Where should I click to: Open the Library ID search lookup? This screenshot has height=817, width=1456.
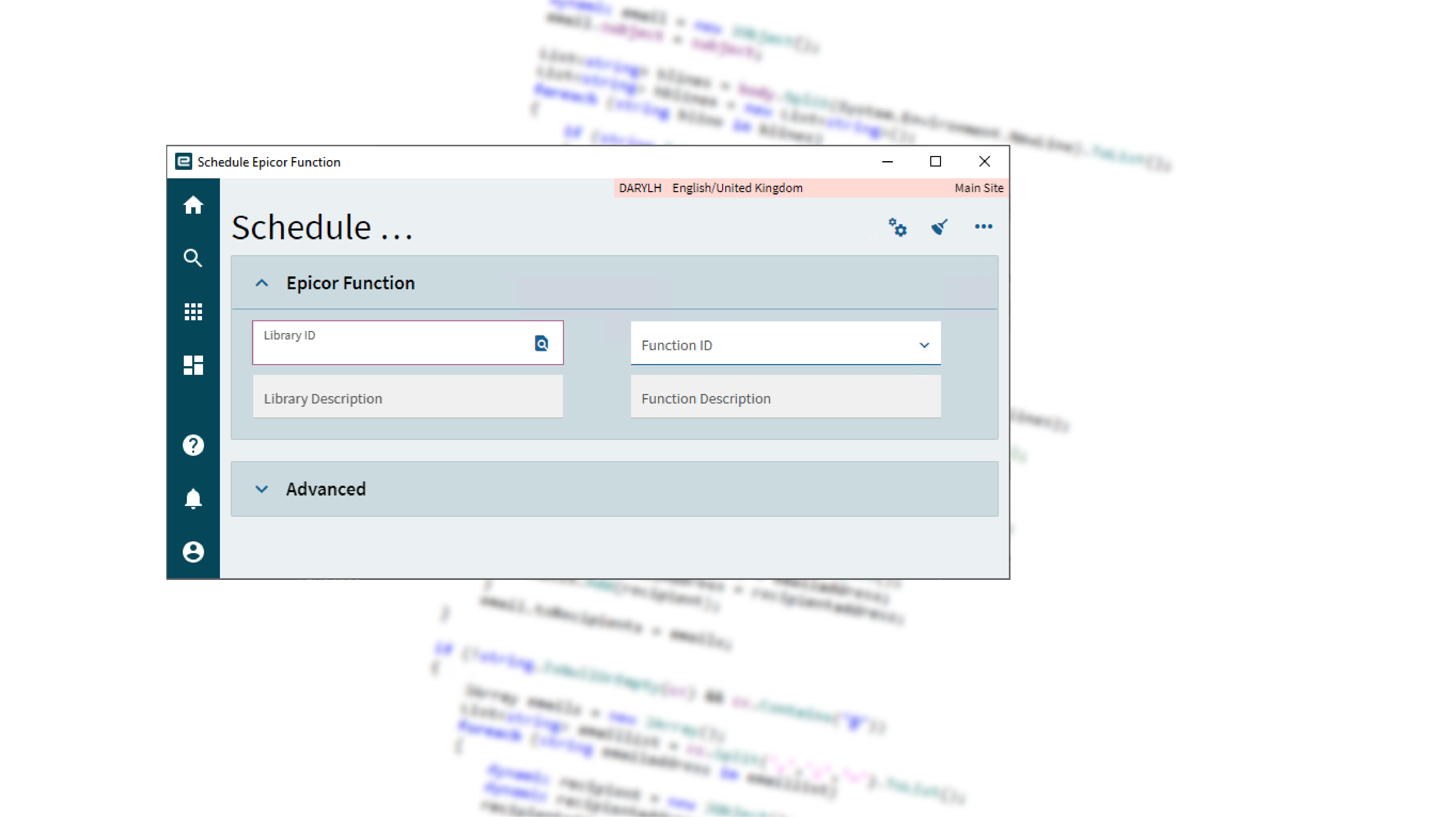pos(541,343)
